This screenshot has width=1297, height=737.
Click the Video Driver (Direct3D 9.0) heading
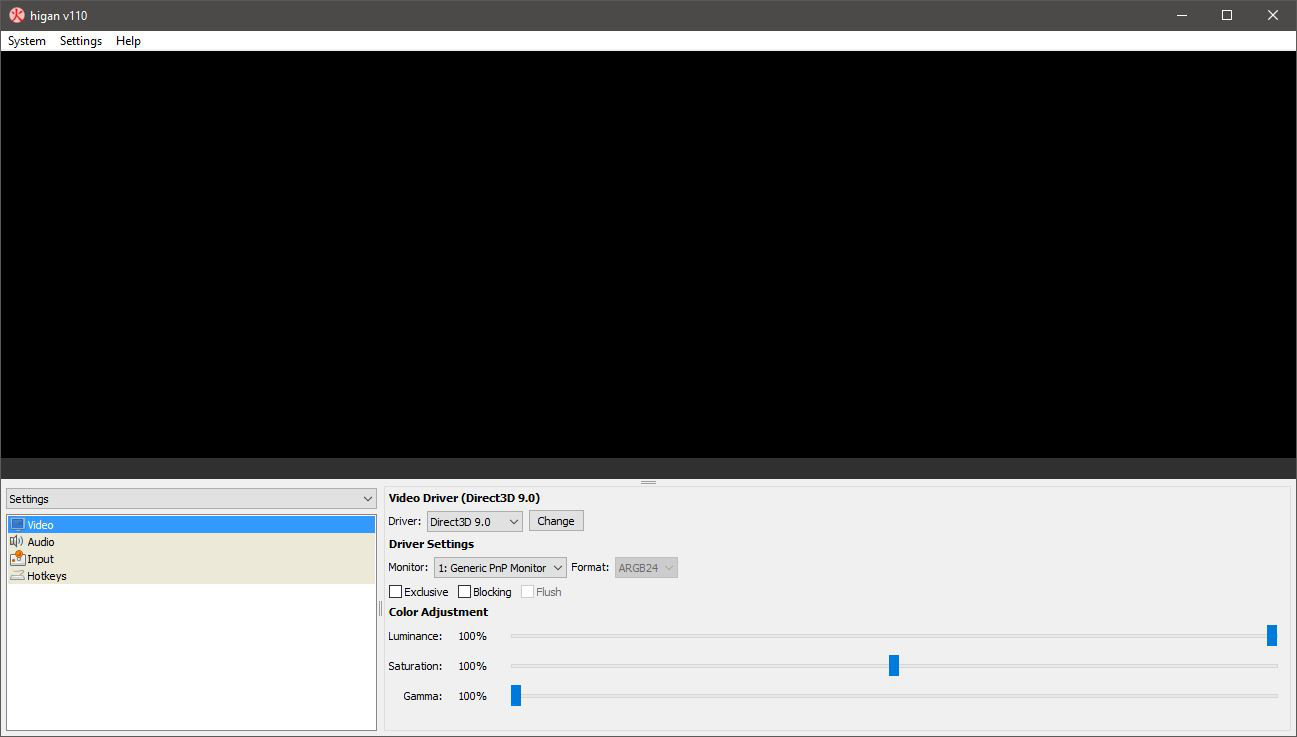point(464,498)
